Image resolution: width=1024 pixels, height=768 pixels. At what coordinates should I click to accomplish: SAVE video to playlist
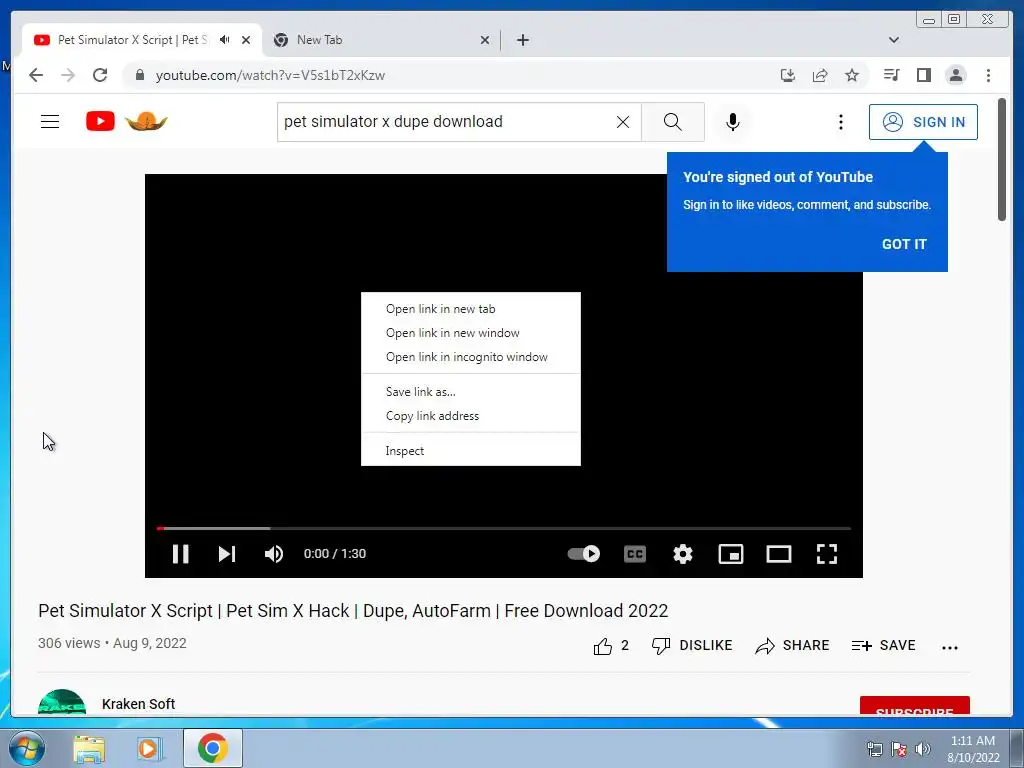884,646
